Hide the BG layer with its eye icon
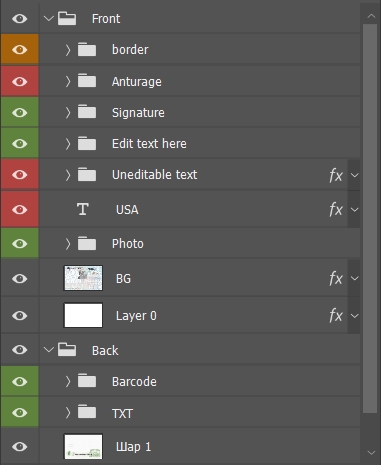 tap(20, 278)
